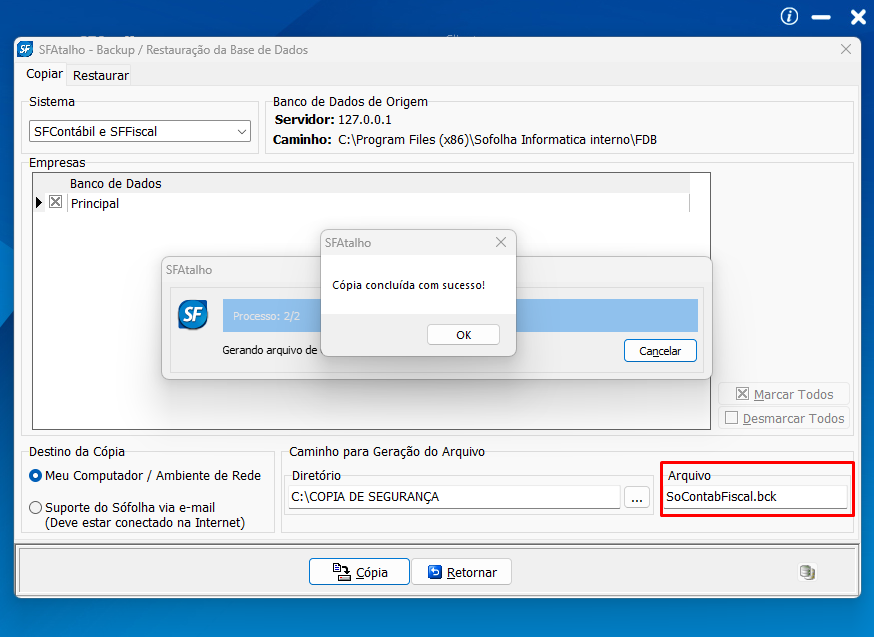
Task: Select Suporte do Sófolha via e-mail option
Action: pyautogui.click(x=36, y=507)
